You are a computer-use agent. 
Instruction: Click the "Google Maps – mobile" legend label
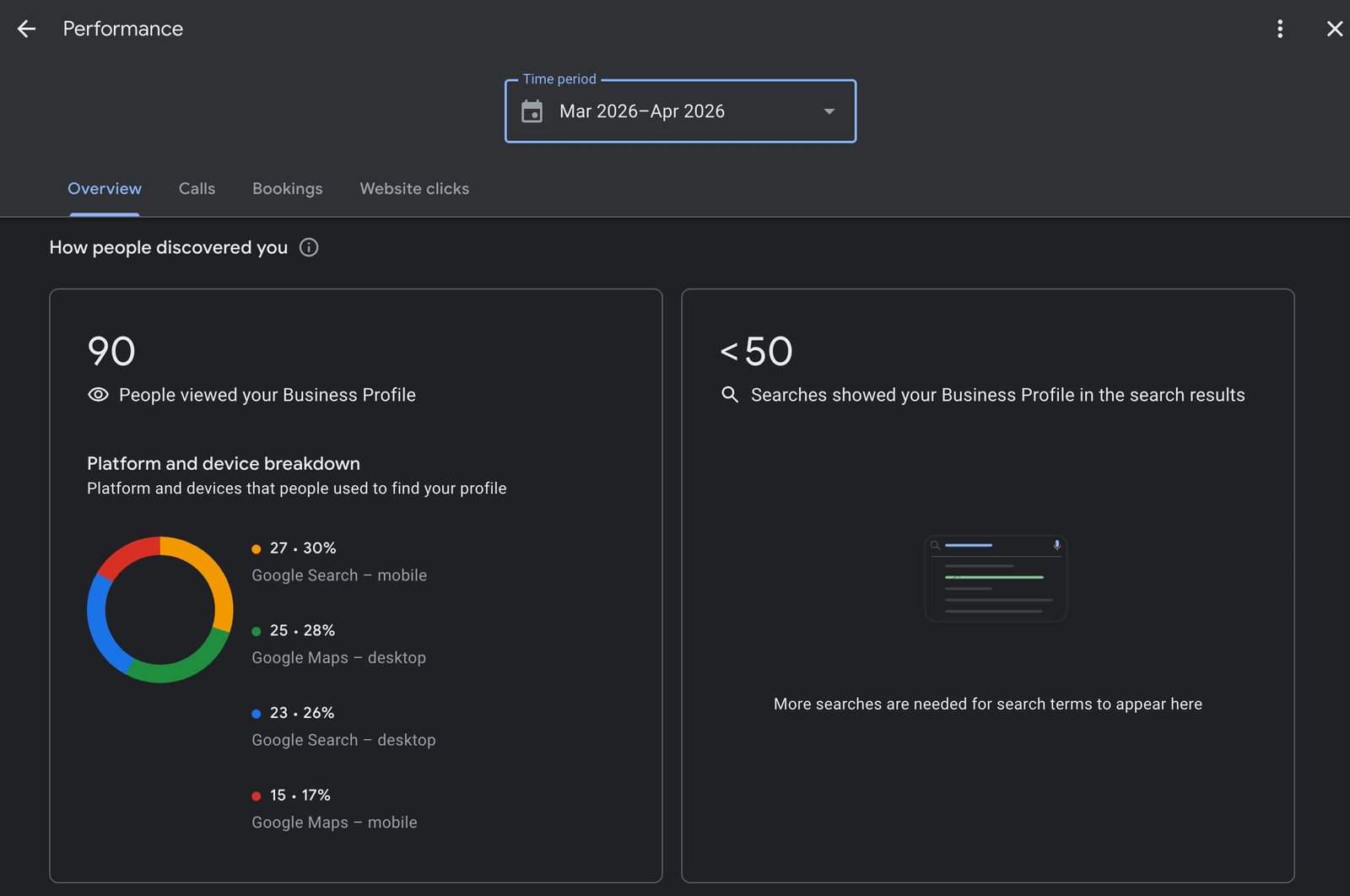coord(334,822)
